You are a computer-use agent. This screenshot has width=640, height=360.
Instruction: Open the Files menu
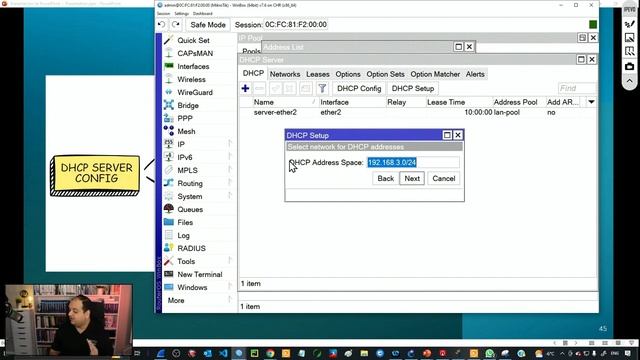[185, 222]
